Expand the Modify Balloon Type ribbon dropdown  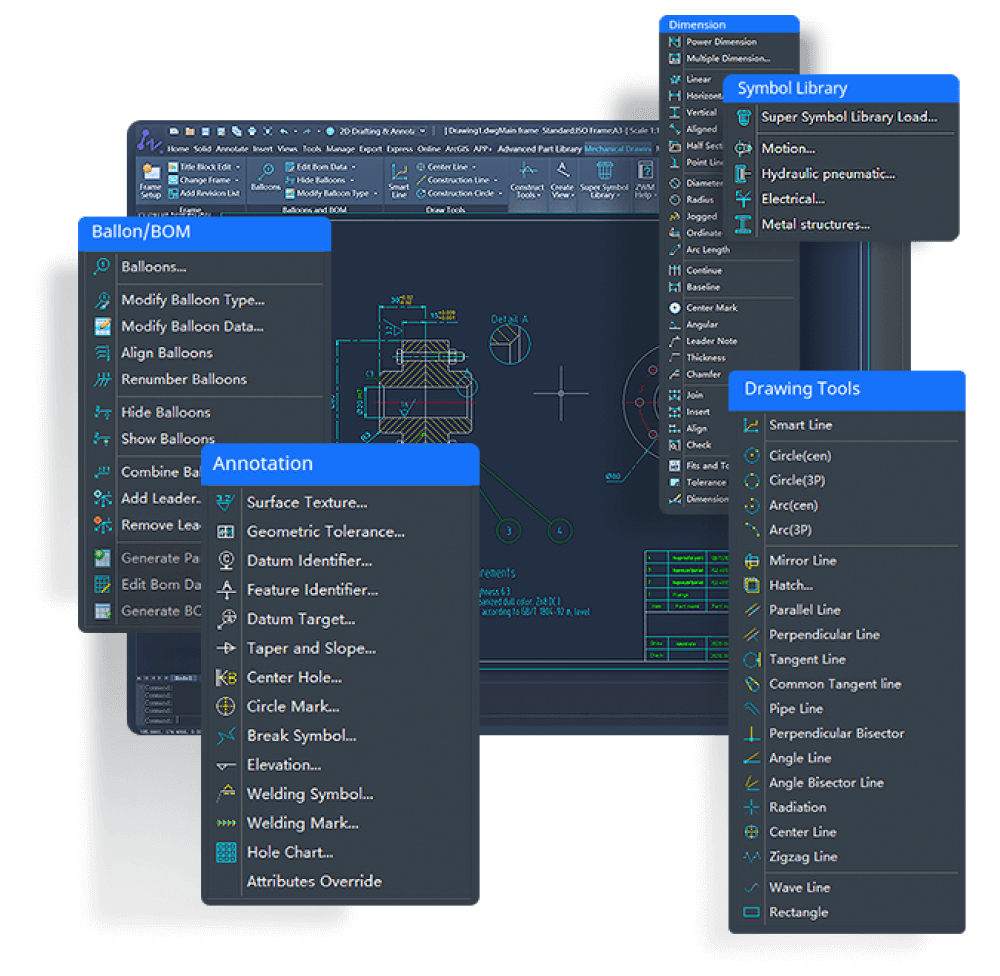[376, 193]
